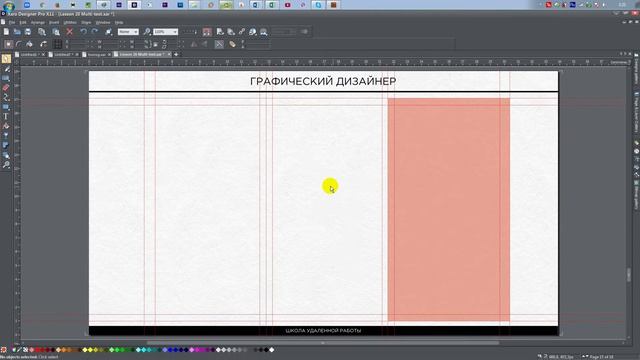Screen dimensions: 640x360
Task: Set no color with crossed swatch
Action: (25, 350)
